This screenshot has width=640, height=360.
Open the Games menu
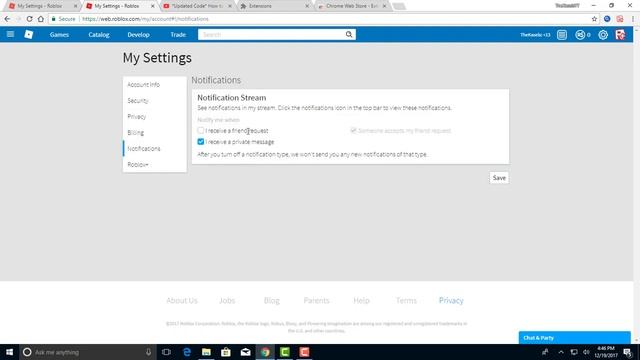point(59,35)
